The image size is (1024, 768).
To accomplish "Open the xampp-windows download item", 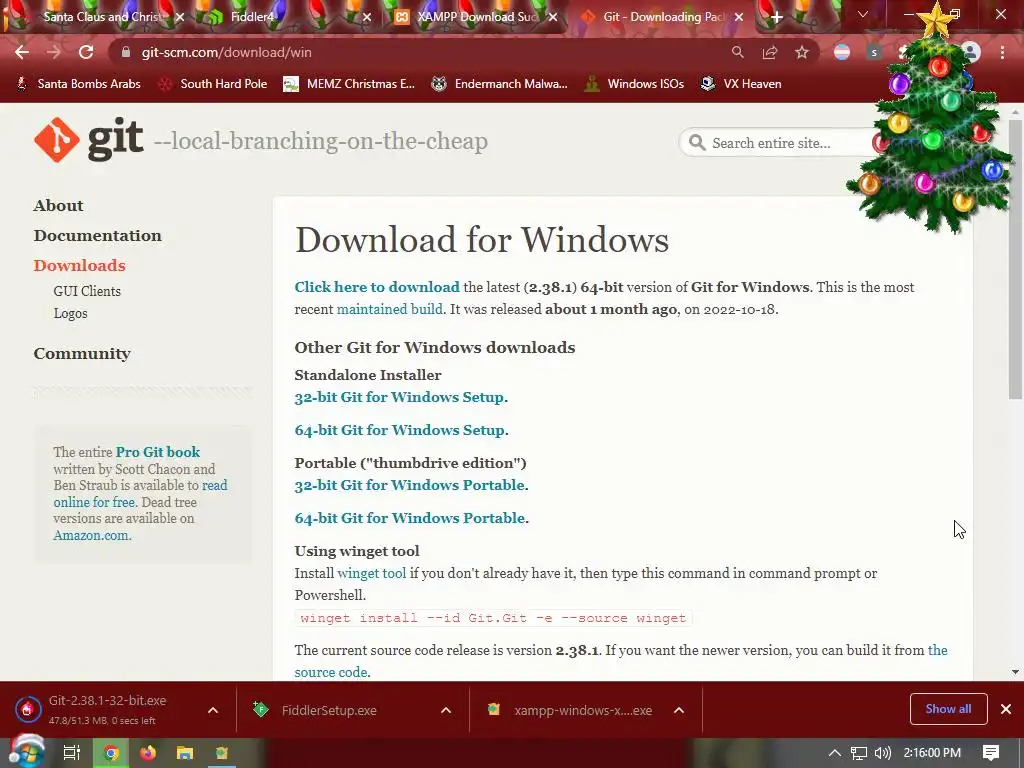I will pos(583,711).
